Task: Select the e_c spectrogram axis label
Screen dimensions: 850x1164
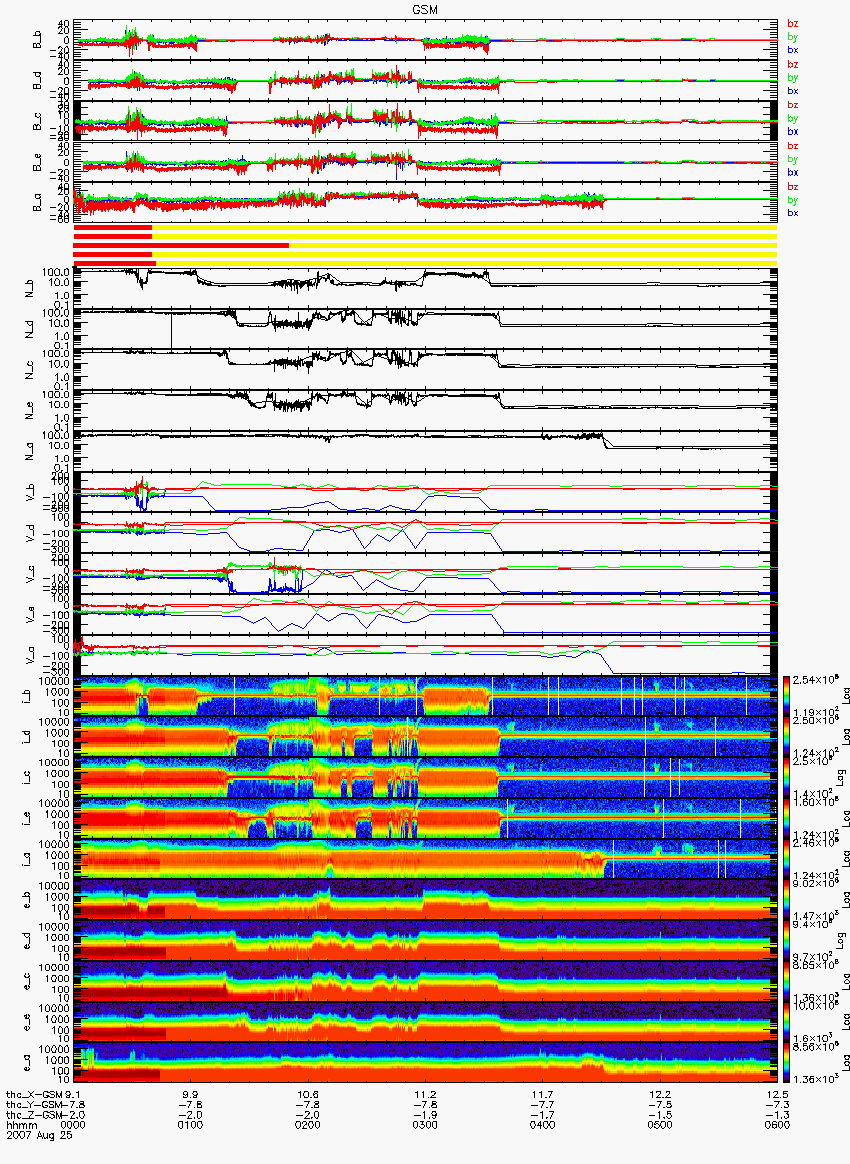Action: [x=28, y=981]
